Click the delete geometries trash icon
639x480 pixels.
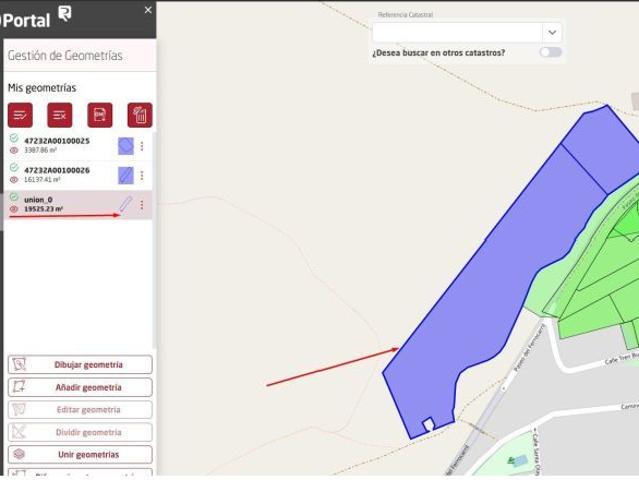[x=140, y=115]
